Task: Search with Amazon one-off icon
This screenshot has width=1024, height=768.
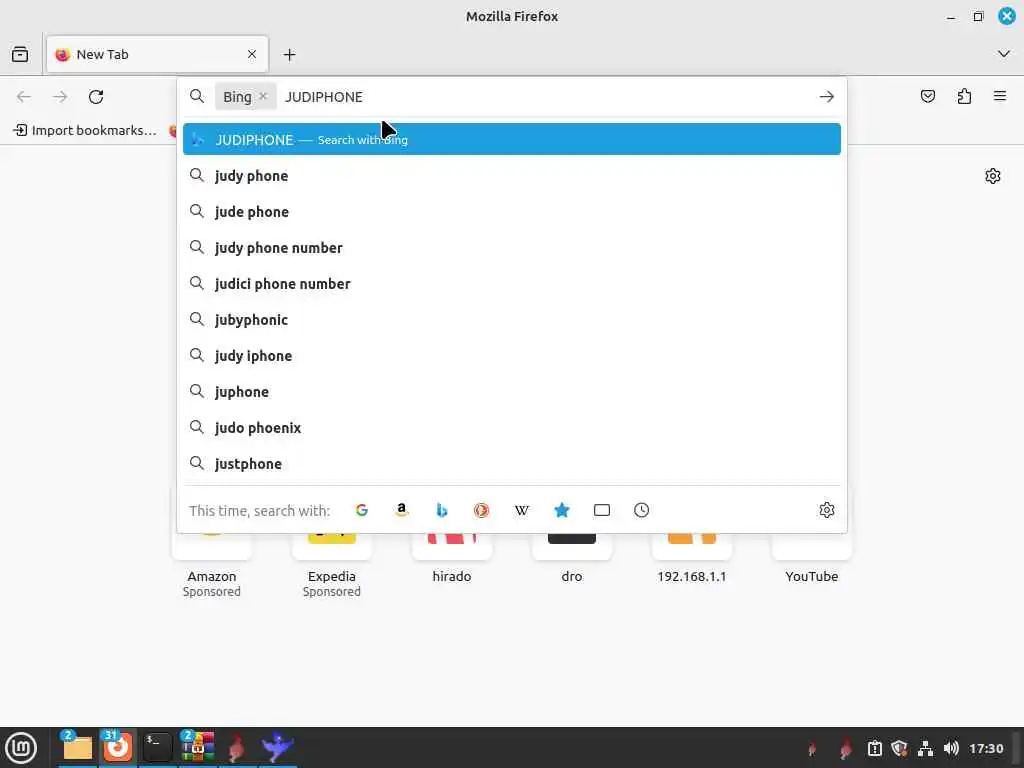Action: (402, 510)
